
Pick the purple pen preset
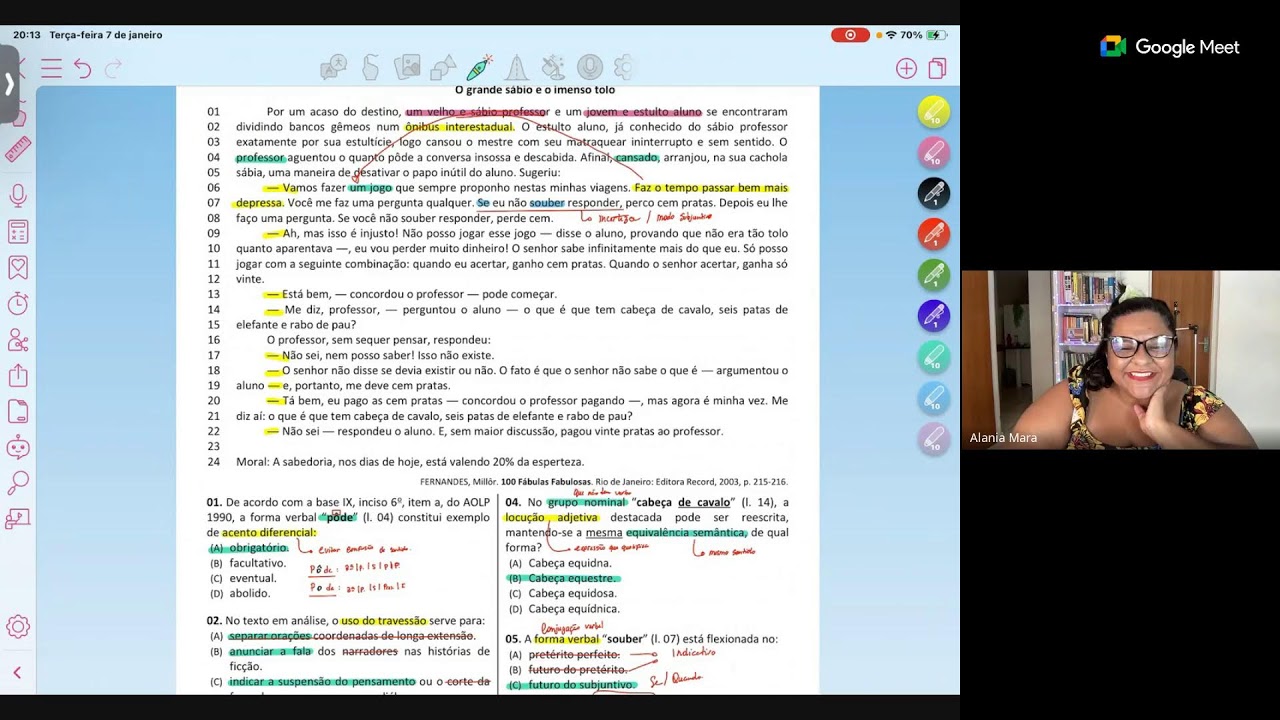click(x=934, y=316)
